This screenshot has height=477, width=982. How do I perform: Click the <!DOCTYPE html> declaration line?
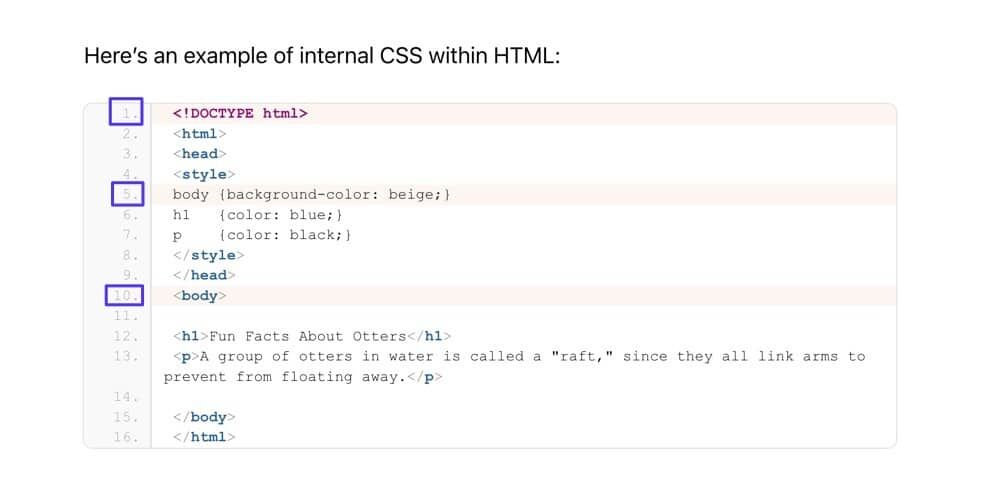click(240, 113)
